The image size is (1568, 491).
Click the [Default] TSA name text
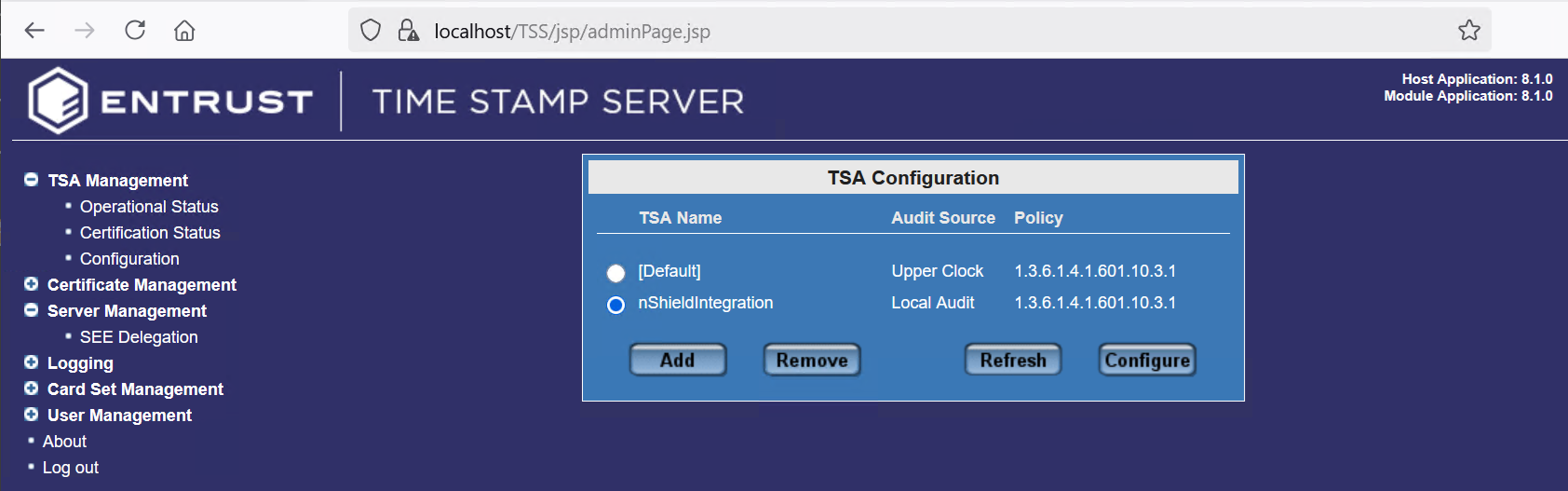point(669,271)
